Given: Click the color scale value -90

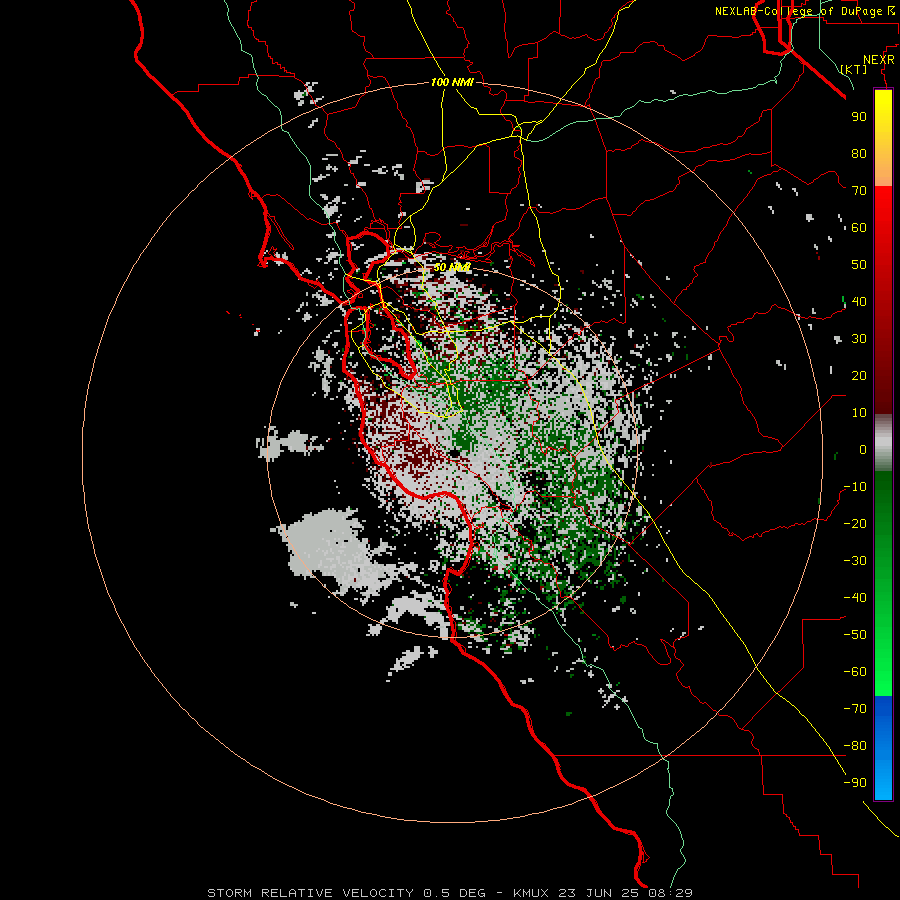Looking at the screenshot, I should coord(855,783).
